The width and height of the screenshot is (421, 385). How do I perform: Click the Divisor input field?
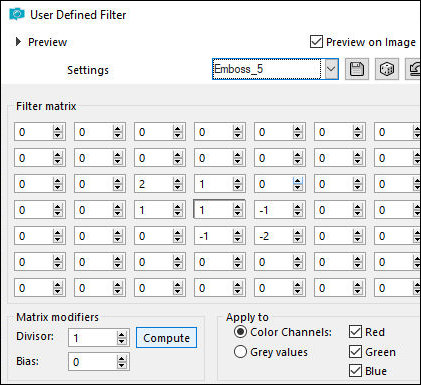pyautogui.click(x=93, y=338)
